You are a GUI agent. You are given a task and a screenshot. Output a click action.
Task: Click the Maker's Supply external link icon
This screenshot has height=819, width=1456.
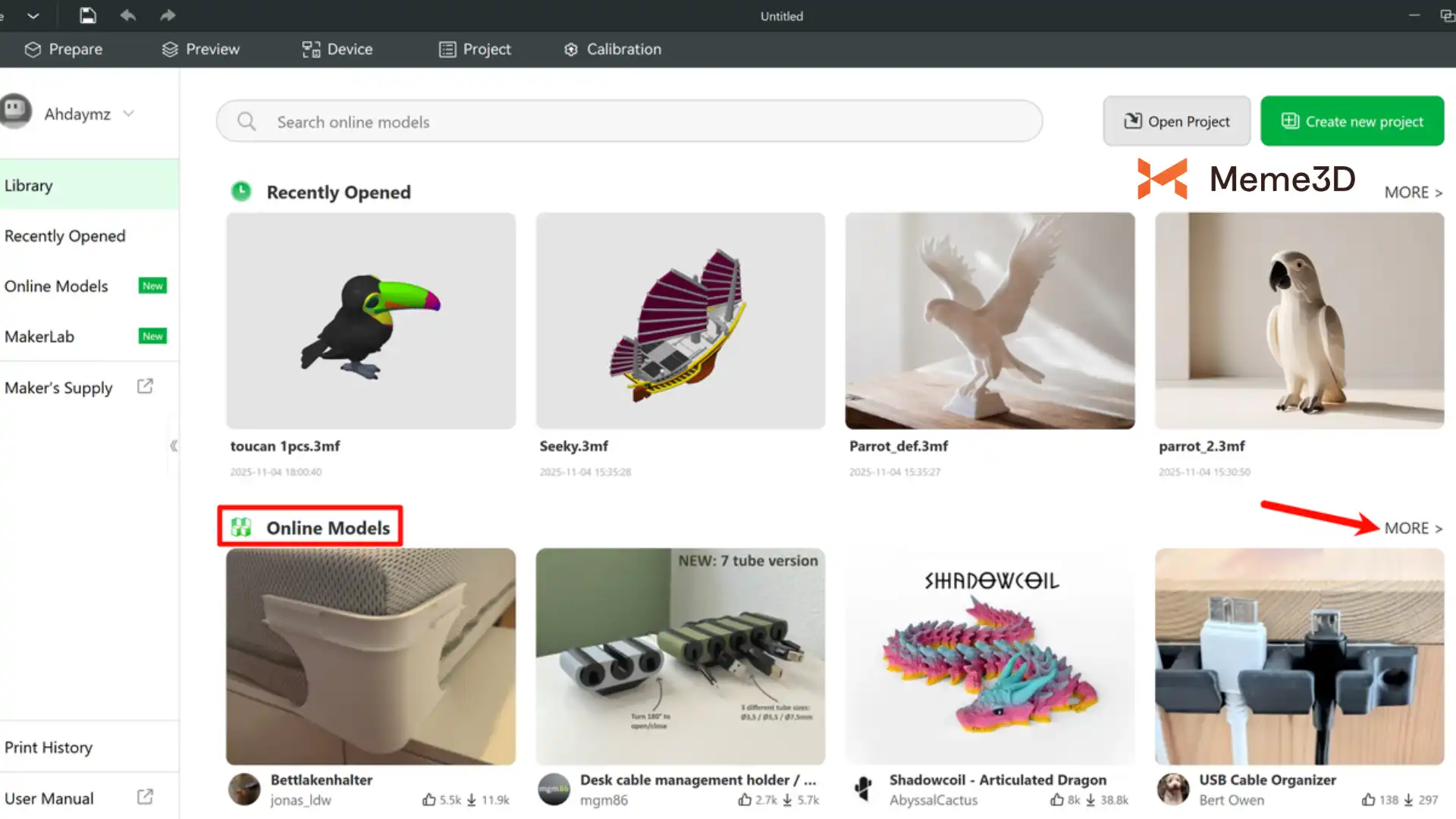click(145, 387)
